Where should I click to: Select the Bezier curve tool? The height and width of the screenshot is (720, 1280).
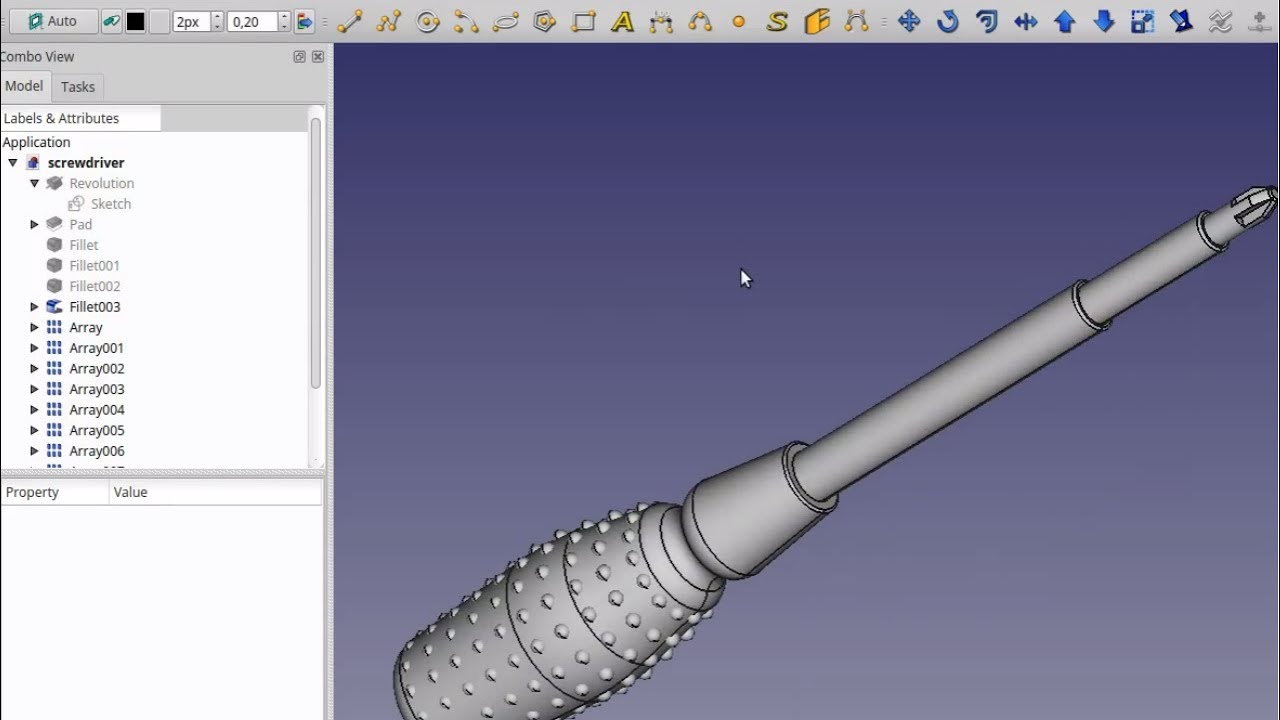(x=856, y=21)
